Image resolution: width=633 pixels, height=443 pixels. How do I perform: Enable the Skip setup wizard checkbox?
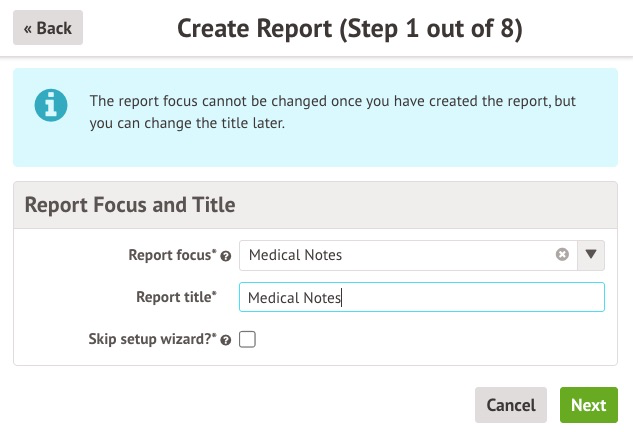coord(248,339)
